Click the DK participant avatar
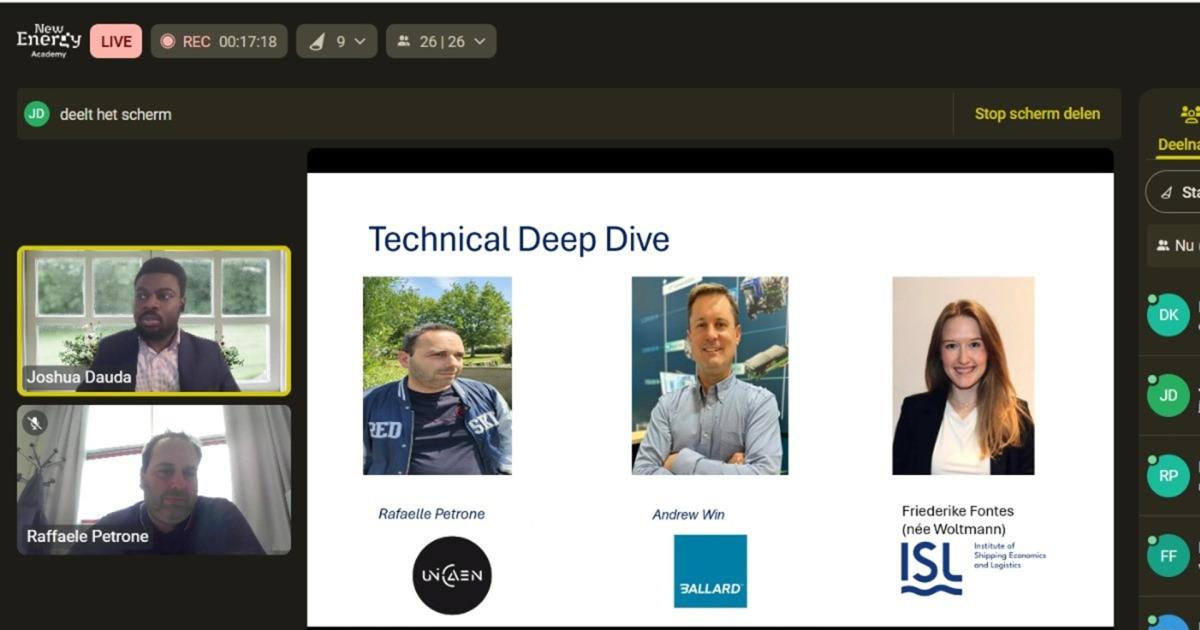 coord(1168,315)
